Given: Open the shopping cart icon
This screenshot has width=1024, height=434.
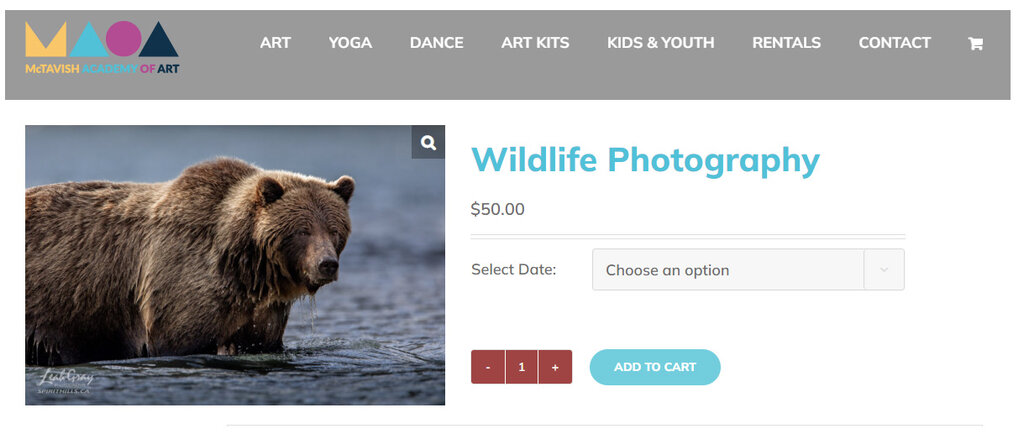Looking at the screenshot, I should pyautogui.click(x=975, y=43).
